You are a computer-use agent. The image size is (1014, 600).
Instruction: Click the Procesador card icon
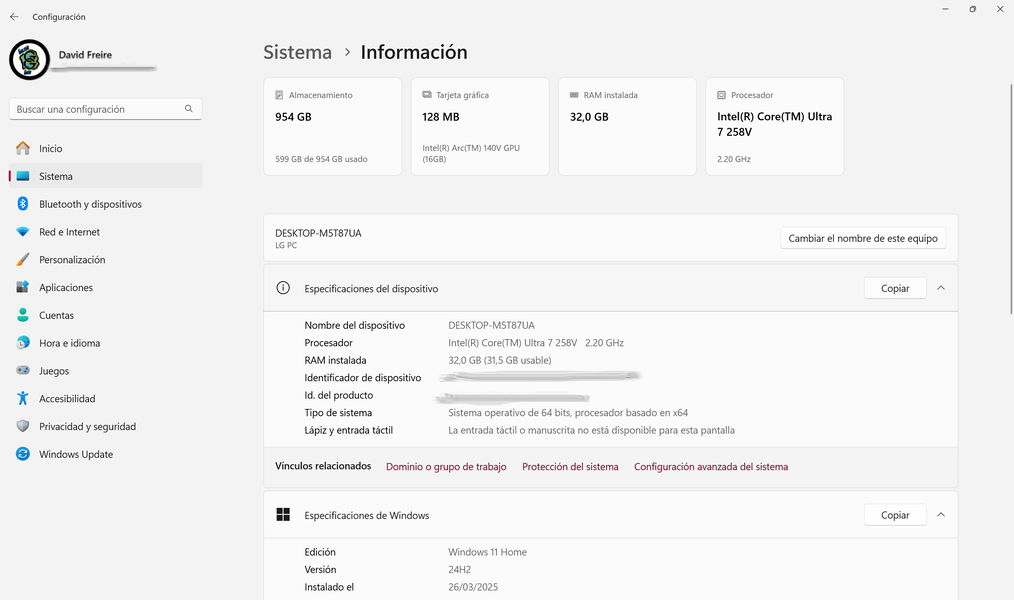pos(722,95)
